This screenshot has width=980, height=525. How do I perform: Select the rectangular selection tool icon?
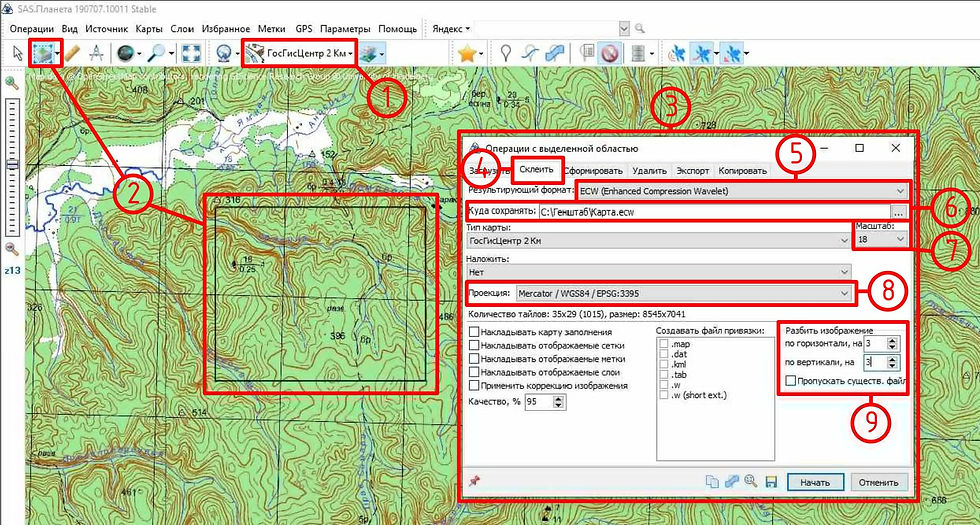[x=41, y=54]
